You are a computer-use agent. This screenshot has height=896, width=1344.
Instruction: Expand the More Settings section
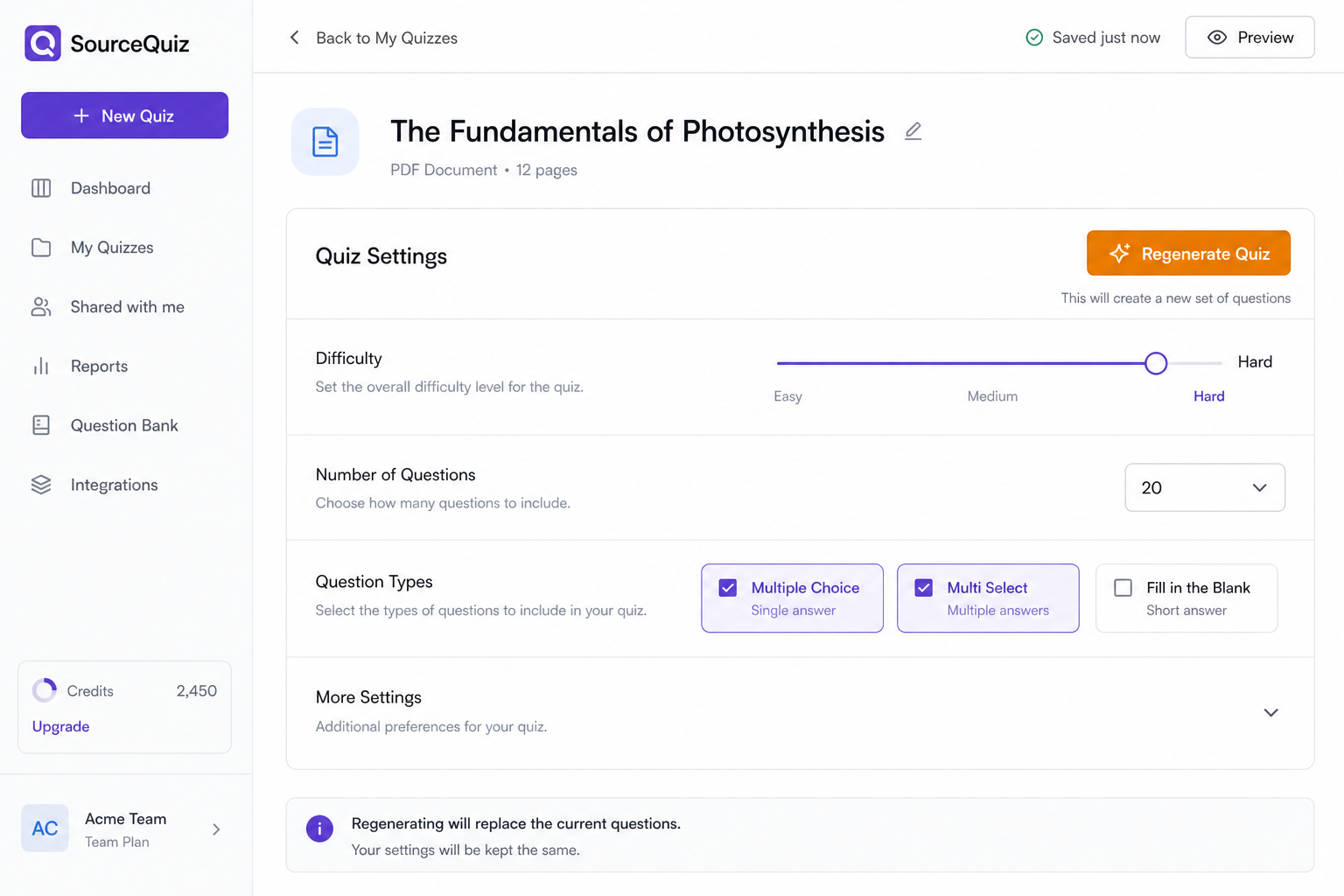click(x=1271, y=712)
